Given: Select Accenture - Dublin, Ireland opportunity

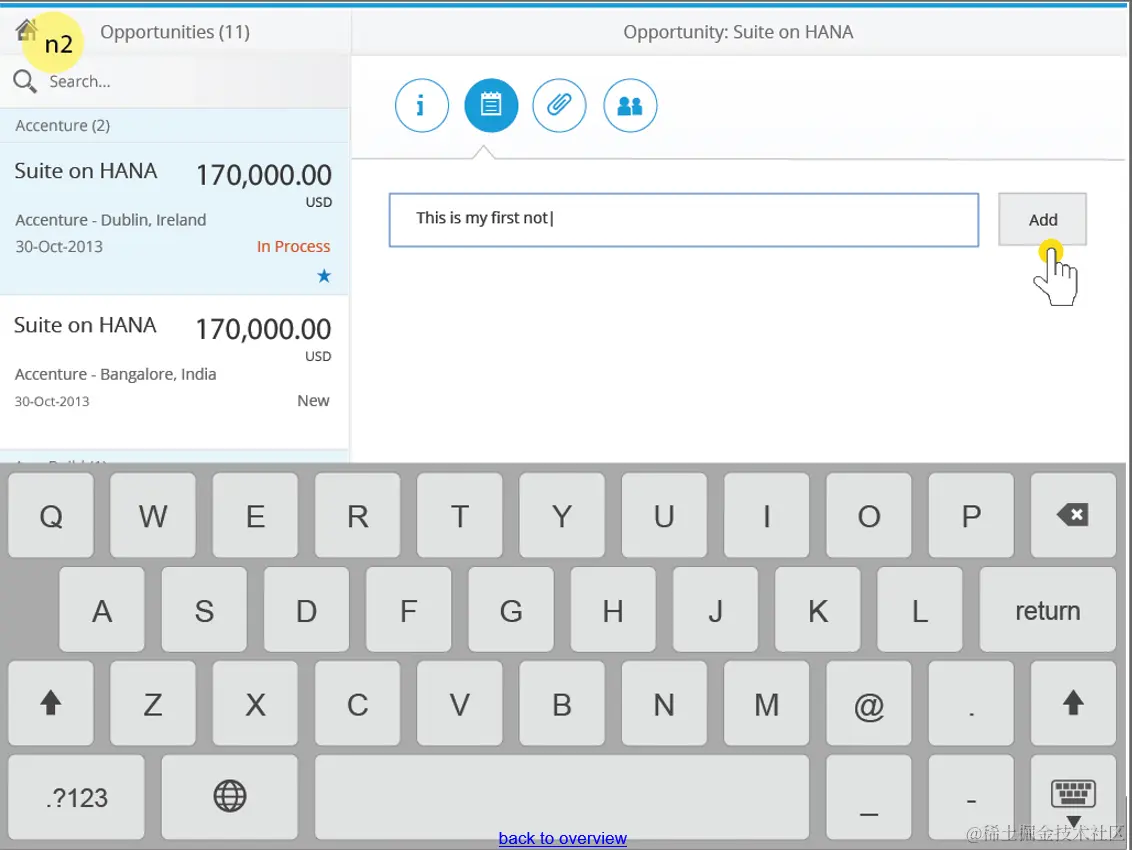Looking at the screenshot, I should click(175, 219).
